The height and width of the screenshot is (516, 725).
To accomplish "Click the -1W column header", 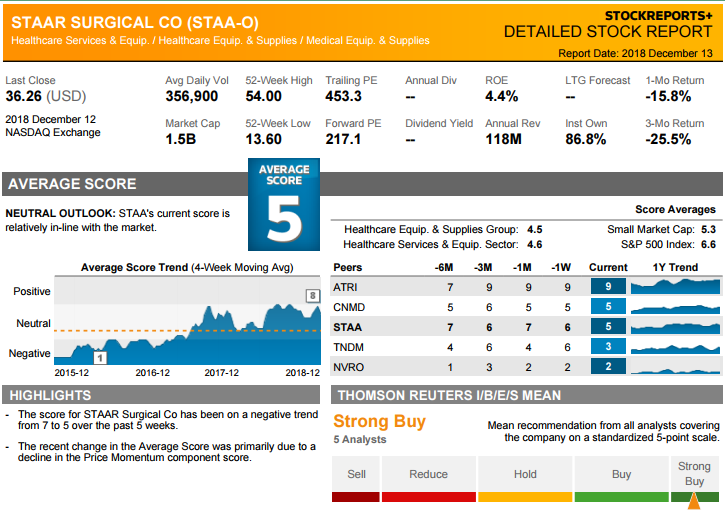I will (x=561, y=267).
